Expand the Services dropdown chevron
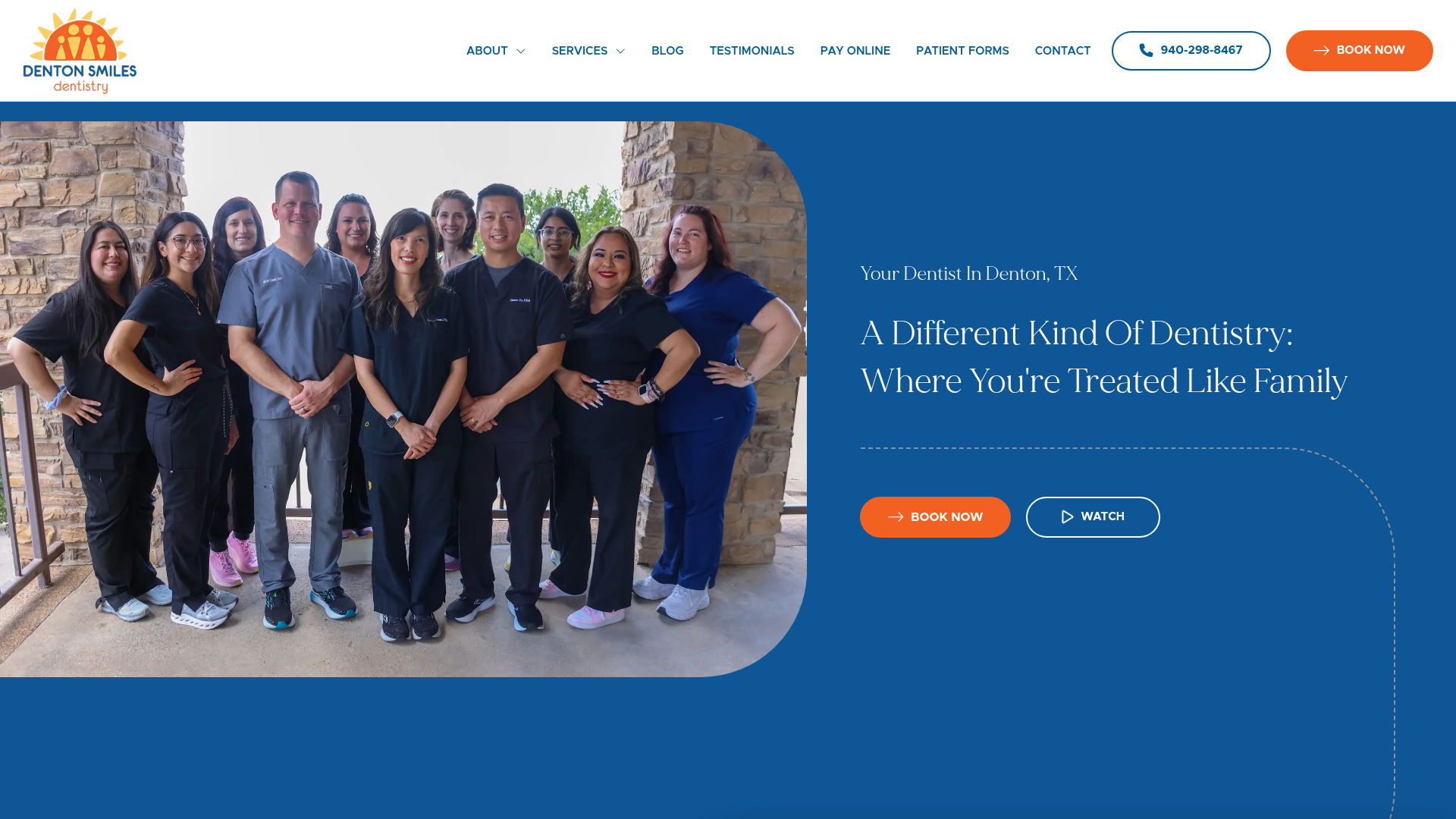 620,52
